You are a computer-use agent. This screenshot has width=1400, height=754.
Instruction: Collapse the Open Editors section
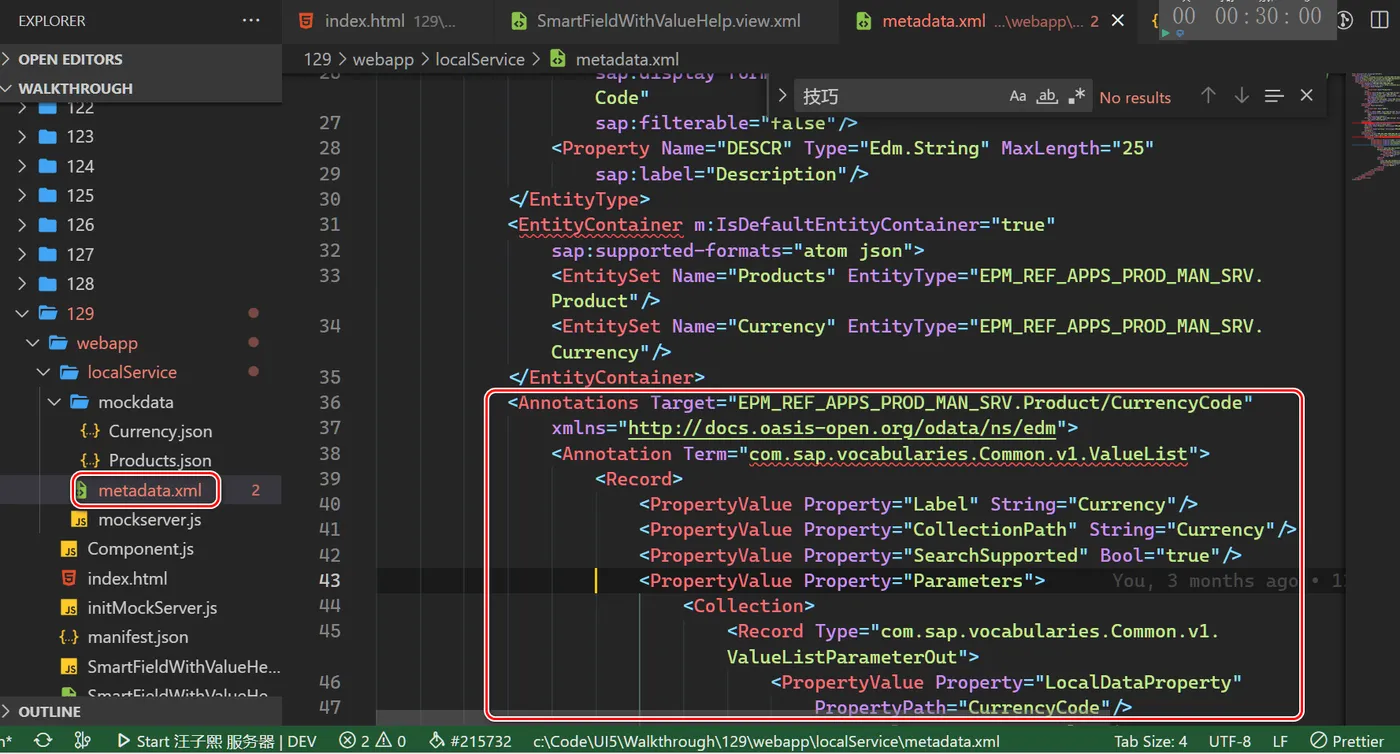point(141,59)
